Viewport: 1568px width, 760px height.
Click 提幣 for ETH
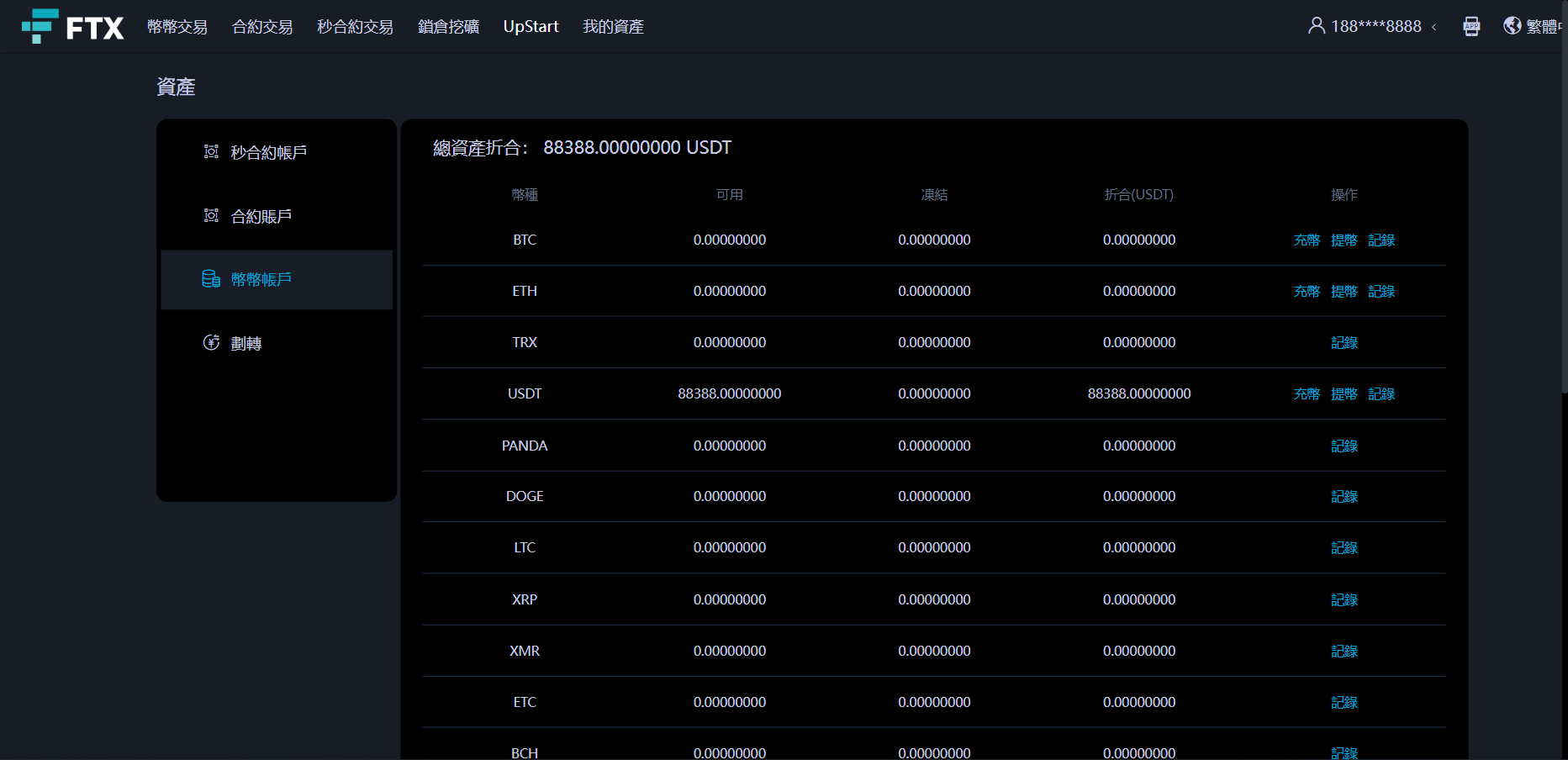(x=1344, y=292)
